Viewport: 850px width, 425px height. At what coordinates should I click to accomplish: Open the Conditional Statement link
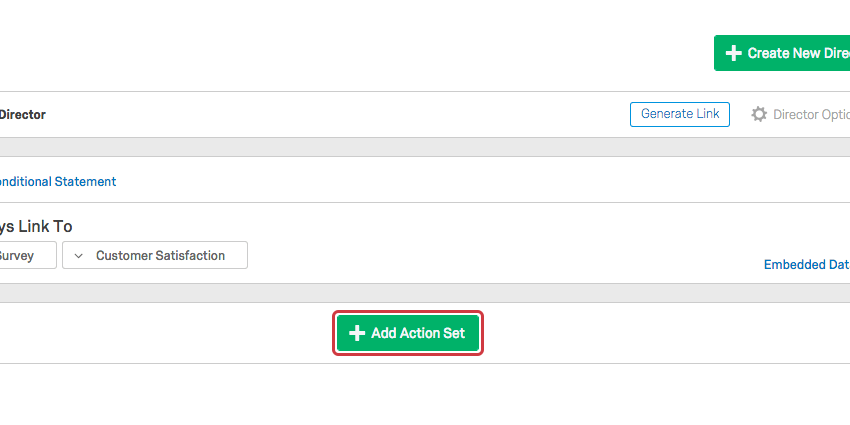[58, 182]
